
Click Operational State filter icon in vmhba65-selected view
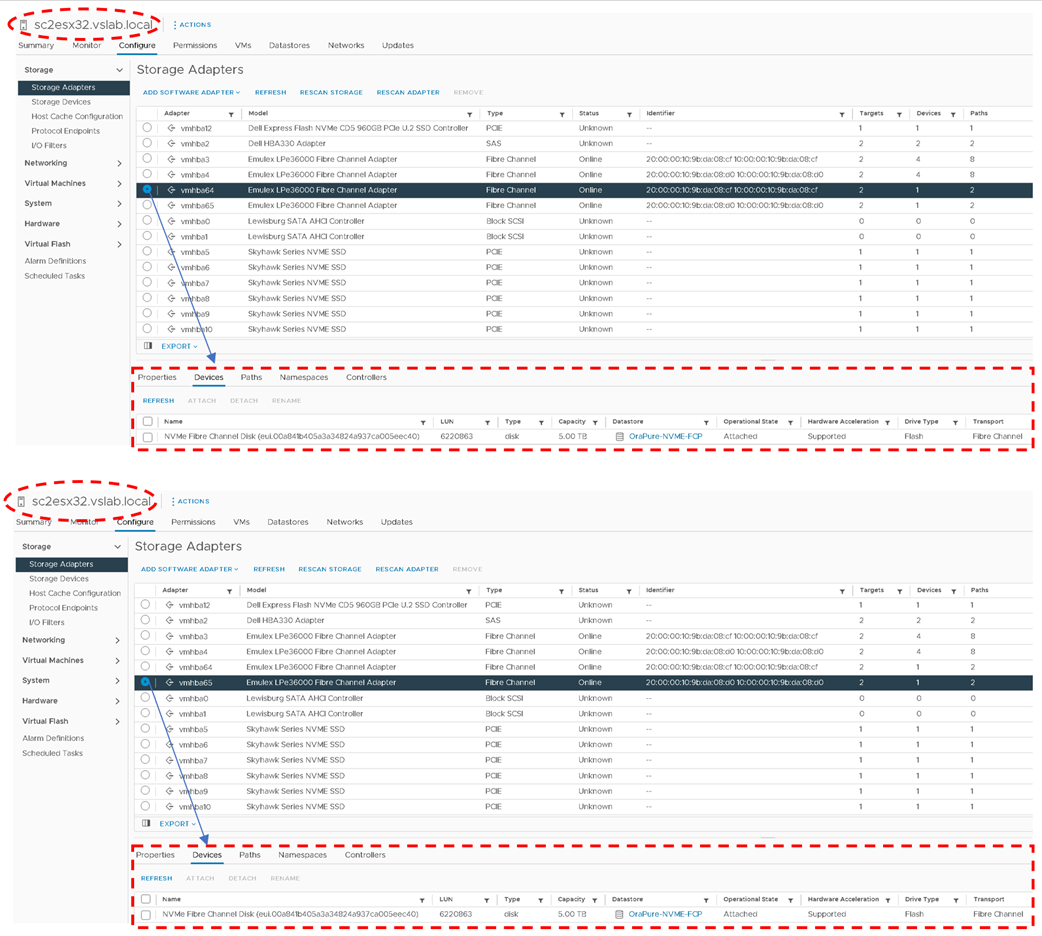[x=790, y=900]
